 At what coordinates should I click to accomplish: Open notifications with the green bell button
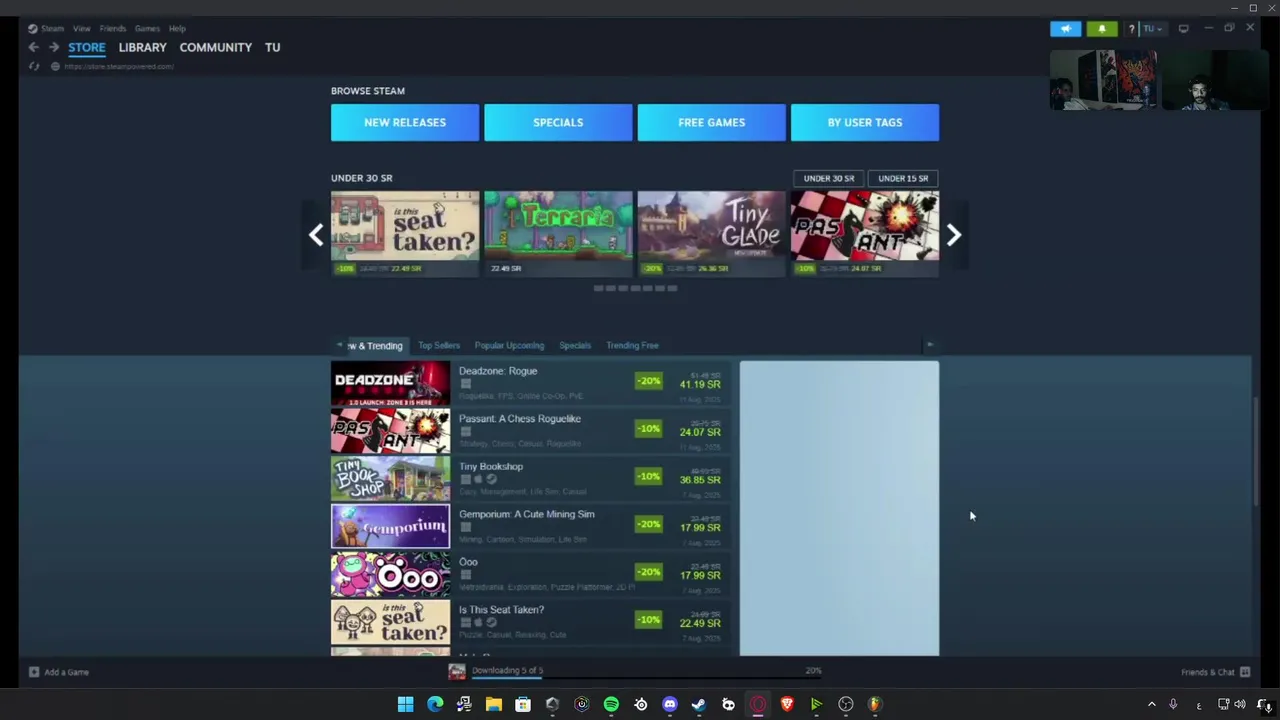coord(1102,28)
